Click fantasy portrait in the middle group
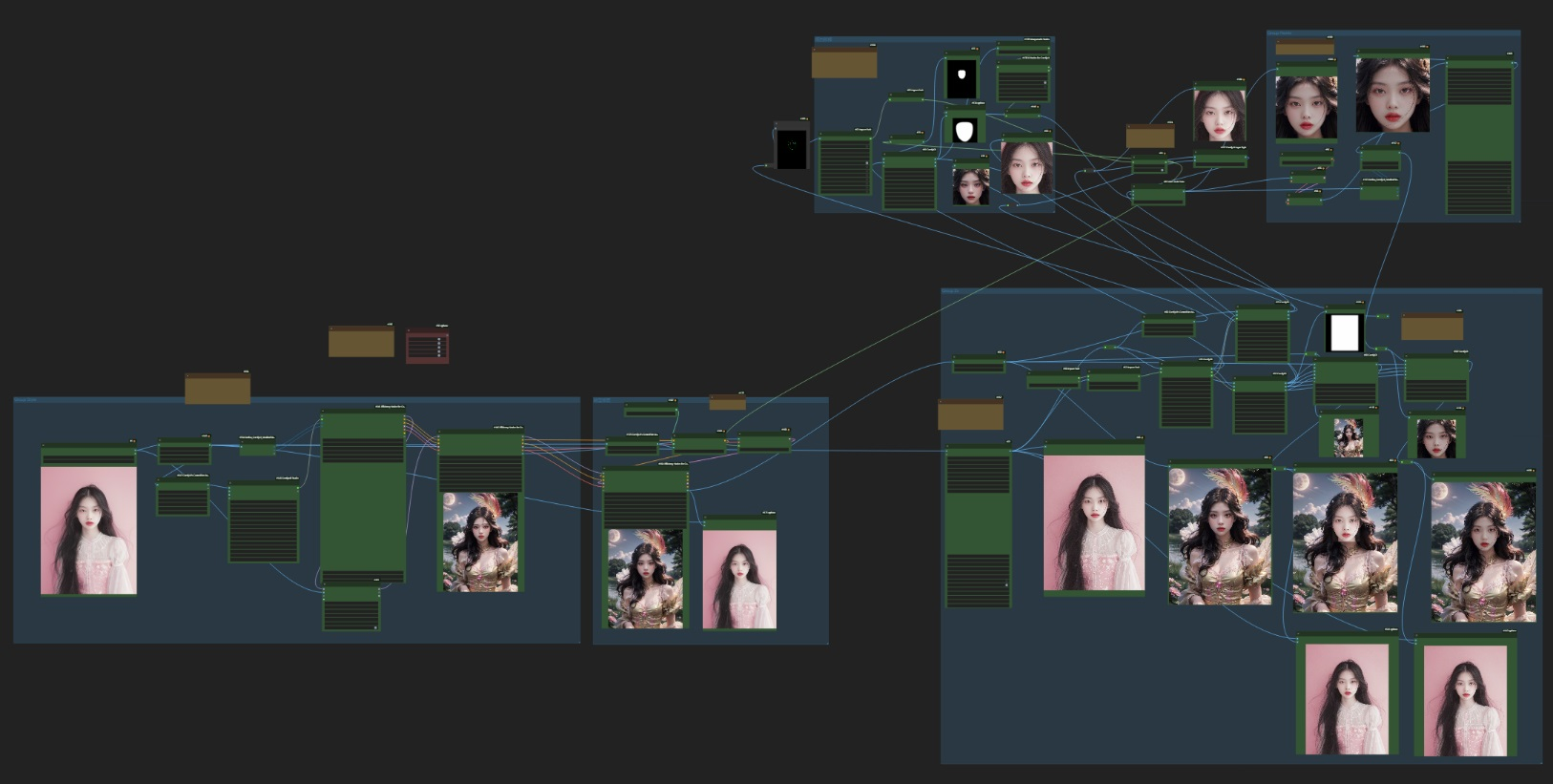The width and height of the screenshot is (1553, 784). click(646, 579)
